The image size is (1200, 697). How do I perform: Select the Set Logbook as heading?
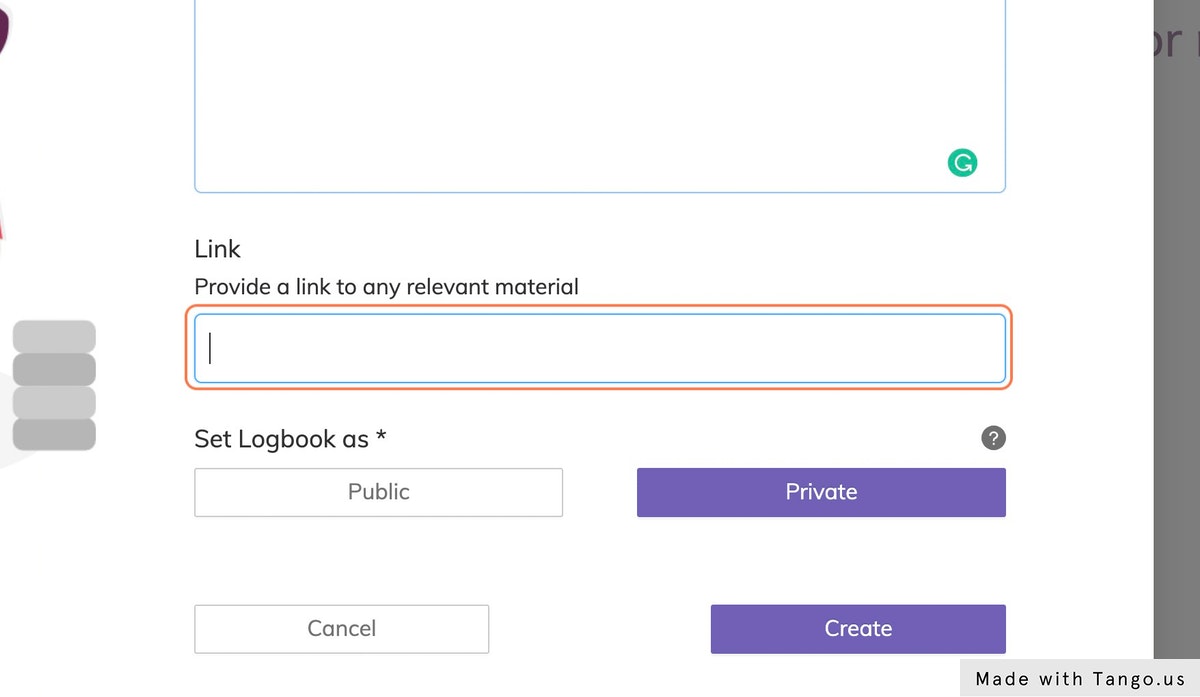click(x=290, y=438)
